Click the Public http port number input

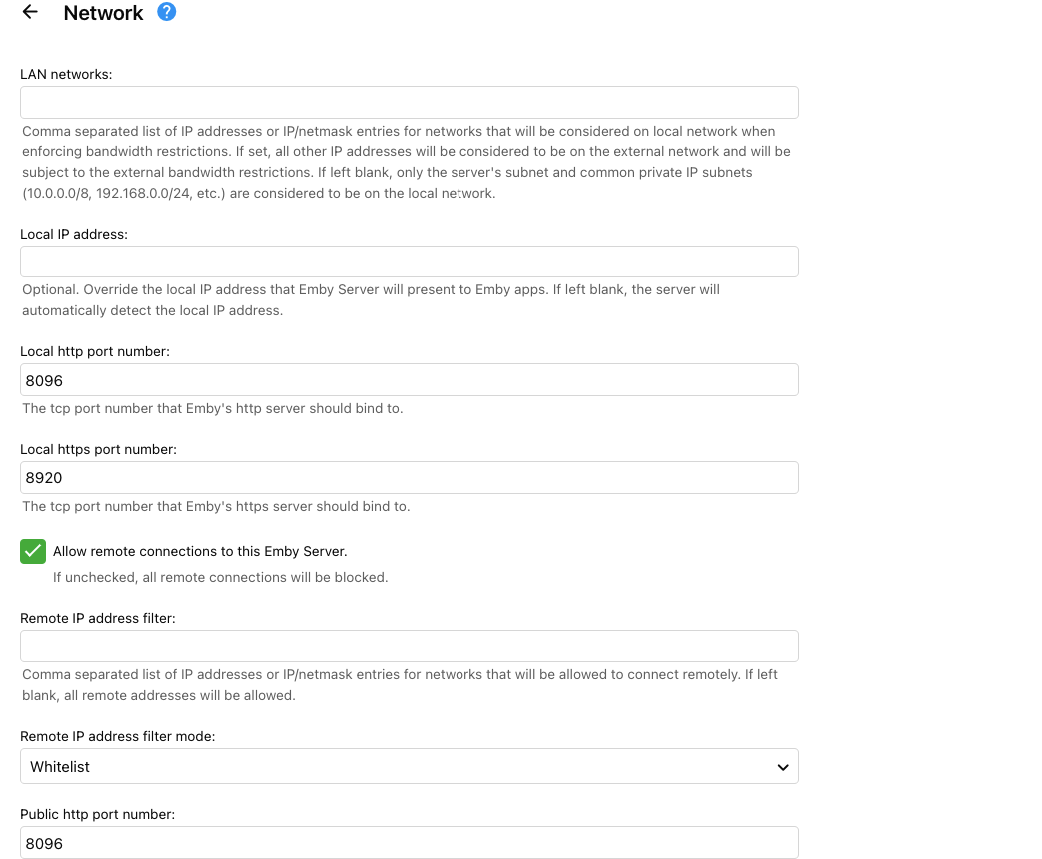point(409,842)
